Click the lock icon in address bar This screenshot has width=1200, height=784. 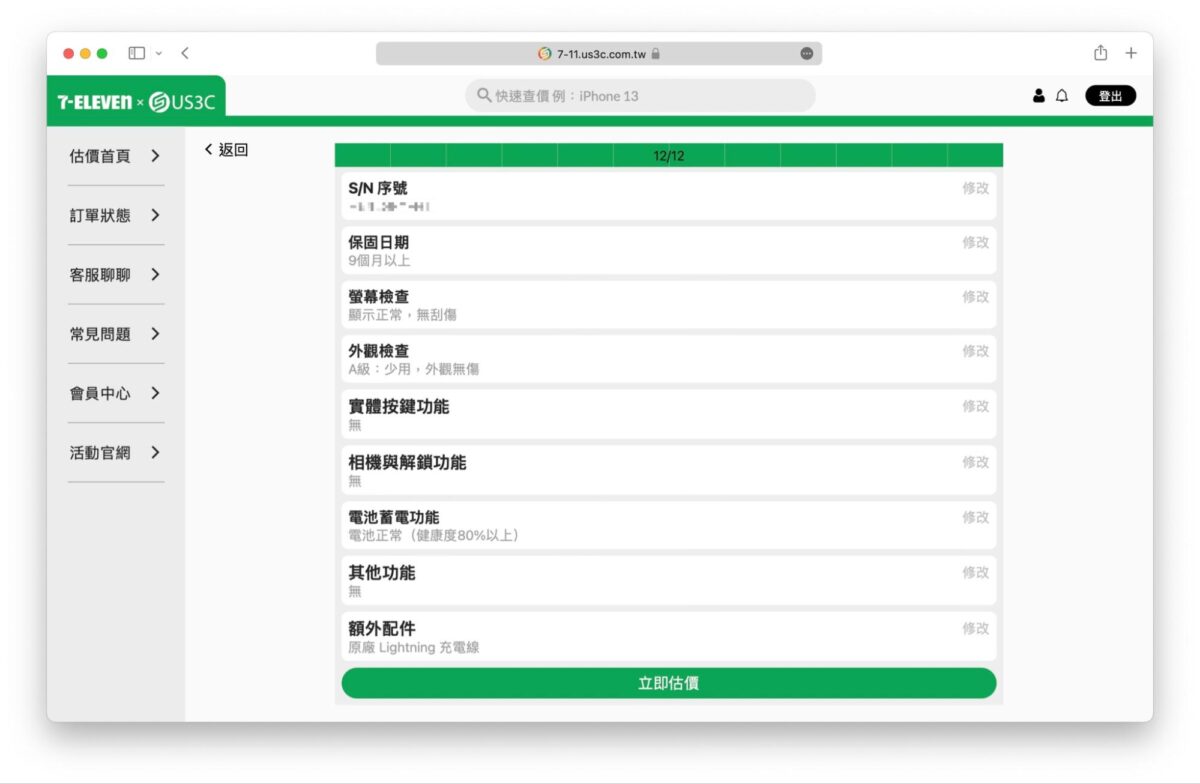(x=656, y=54)
